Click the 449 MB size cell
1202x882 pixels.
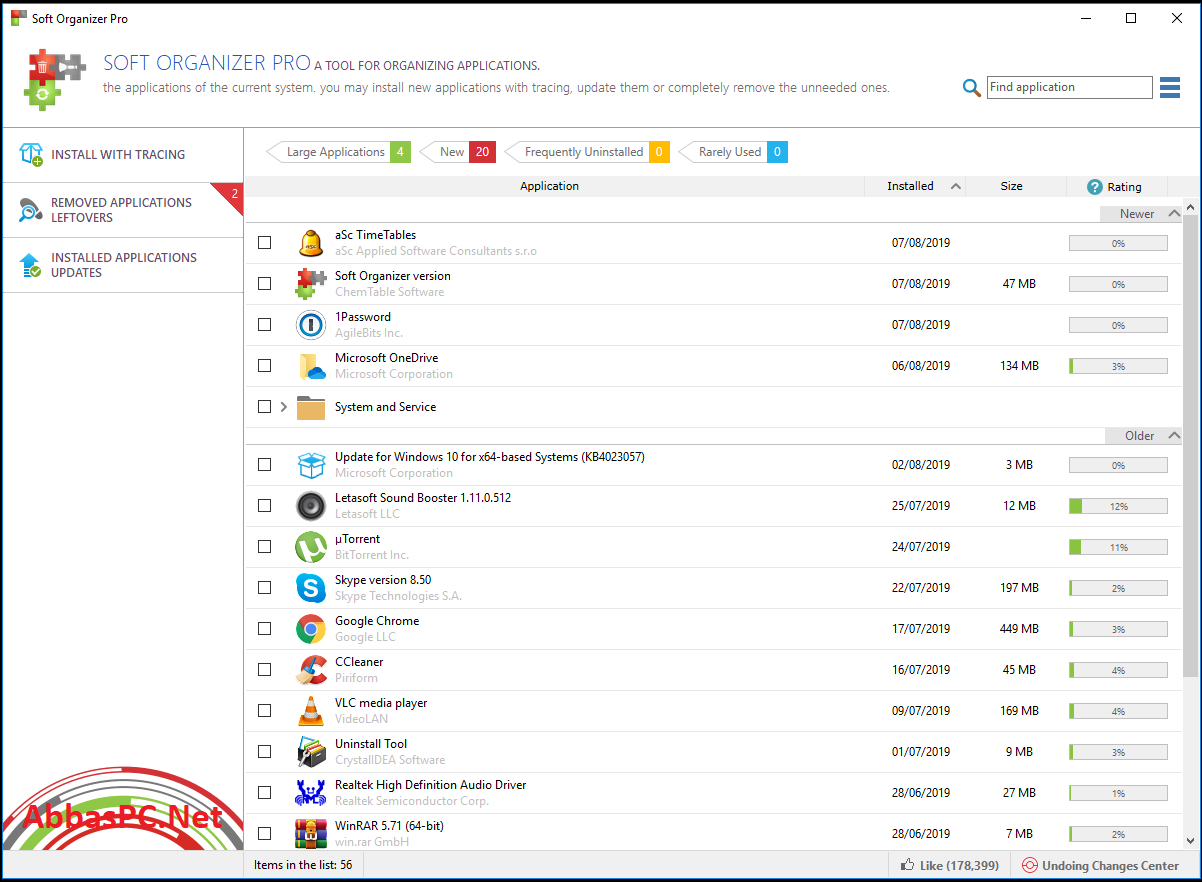click(x=1019, y=629)
